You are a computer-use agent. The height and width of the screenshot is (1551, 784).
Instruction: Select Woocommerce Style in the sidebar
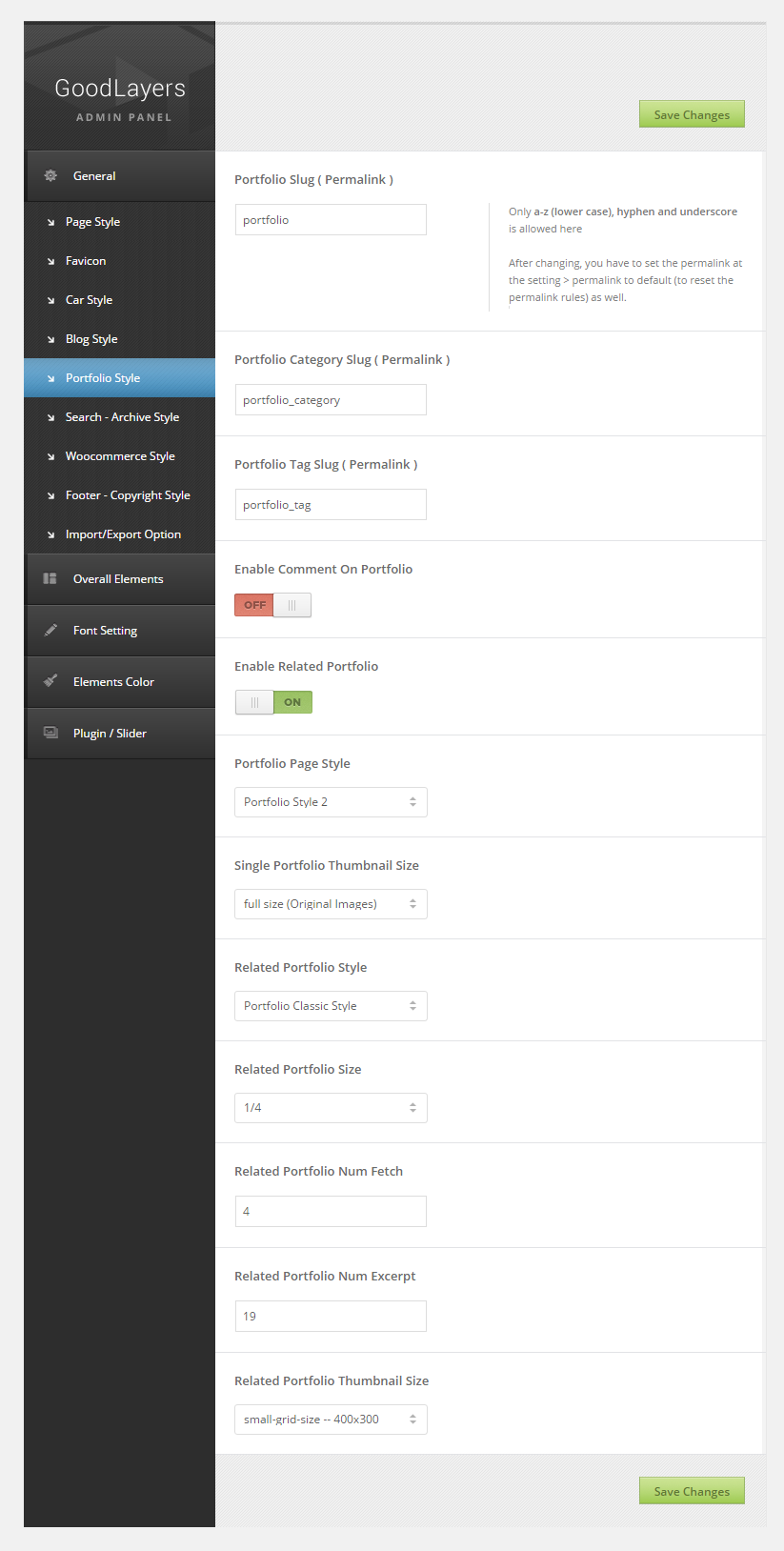tap(120, 456)
